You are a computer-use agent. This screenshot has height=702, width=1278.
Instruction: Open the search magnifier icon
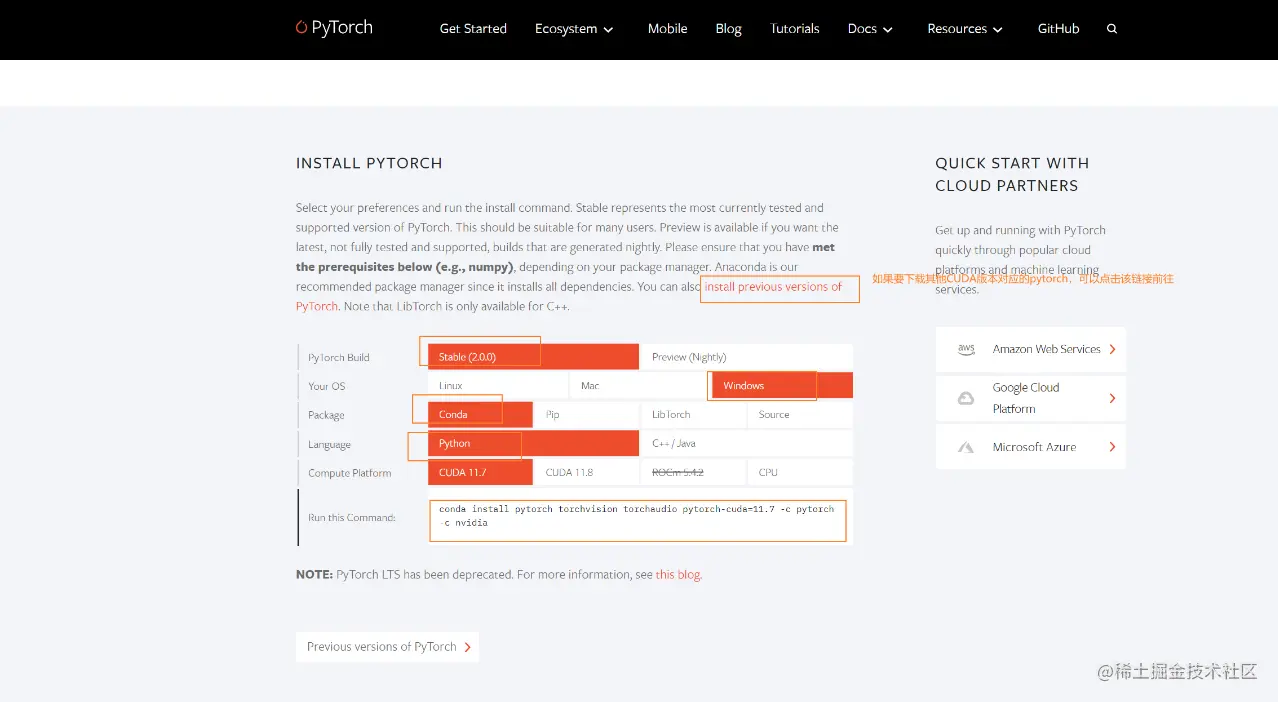pyautogui.click(x=1112, y=29)
